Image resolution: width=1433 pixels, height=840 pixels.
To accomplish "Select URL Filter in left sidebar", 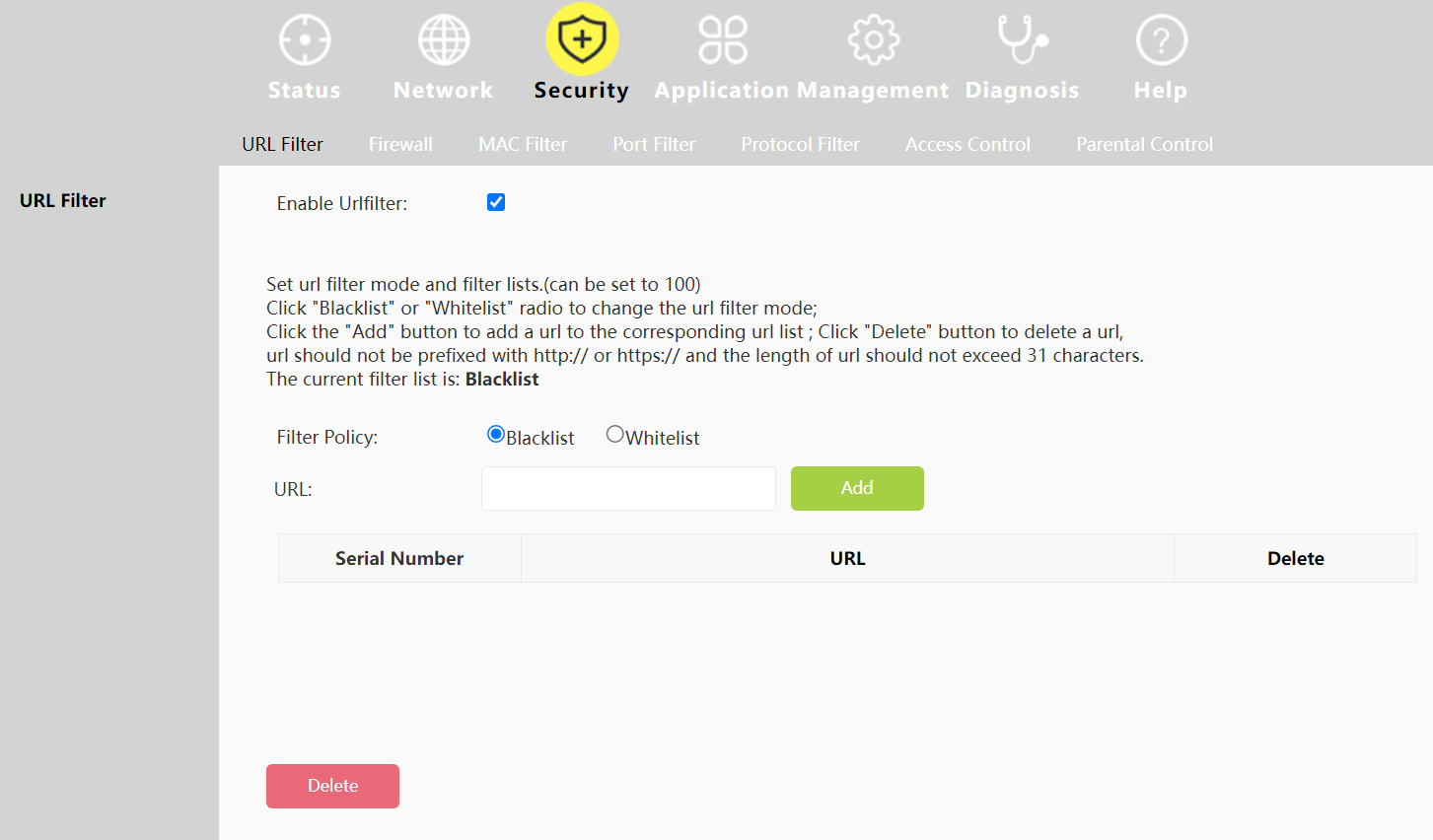I will 63,200.
